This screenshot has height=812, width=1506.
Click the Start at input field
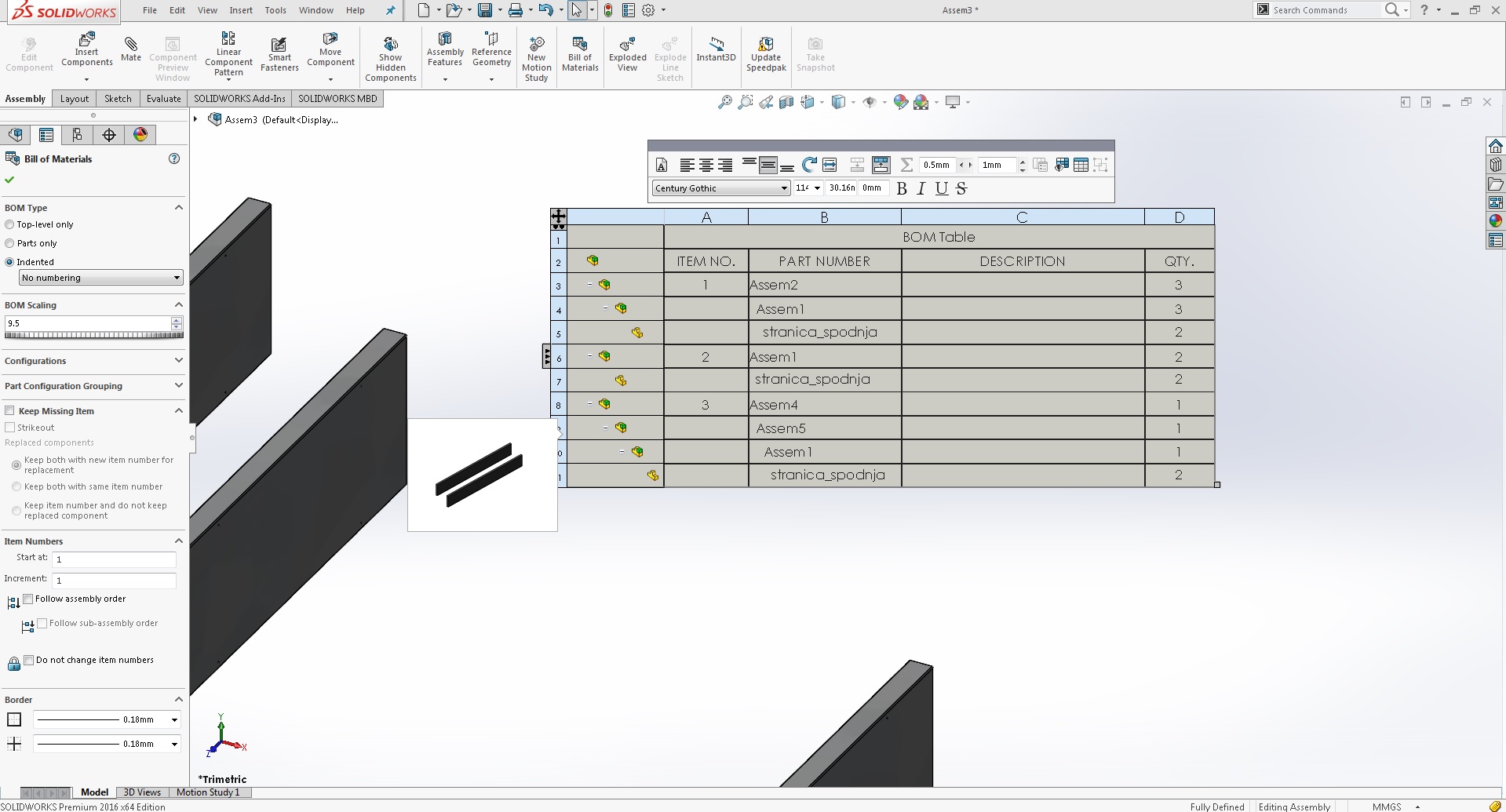point(114,559)
